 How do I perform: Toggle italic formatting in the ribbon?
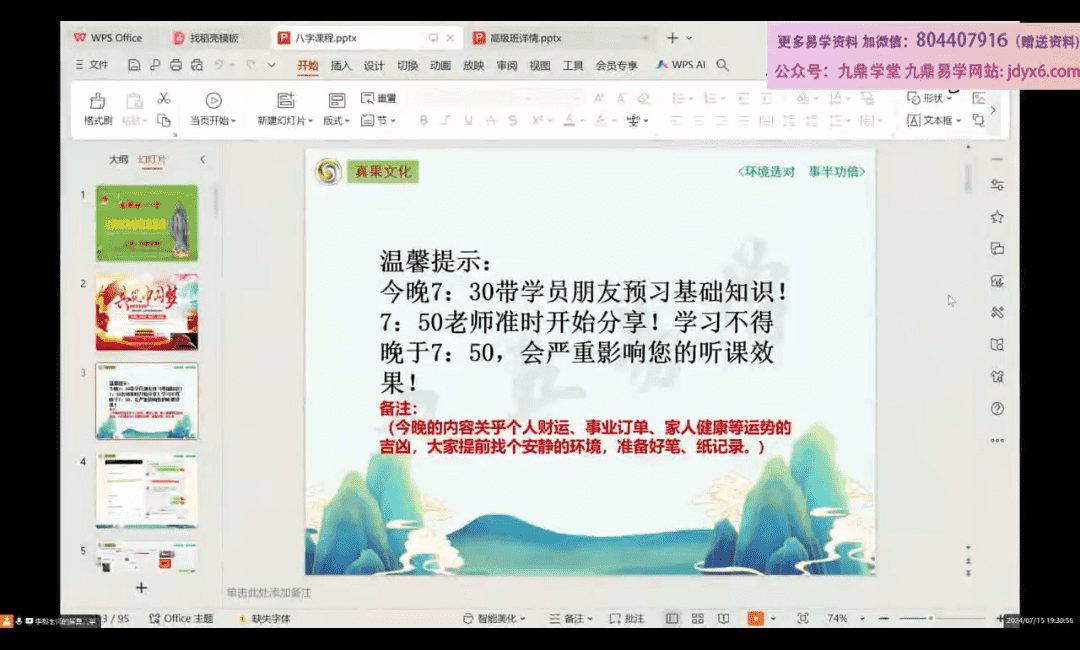coord(445,120)
